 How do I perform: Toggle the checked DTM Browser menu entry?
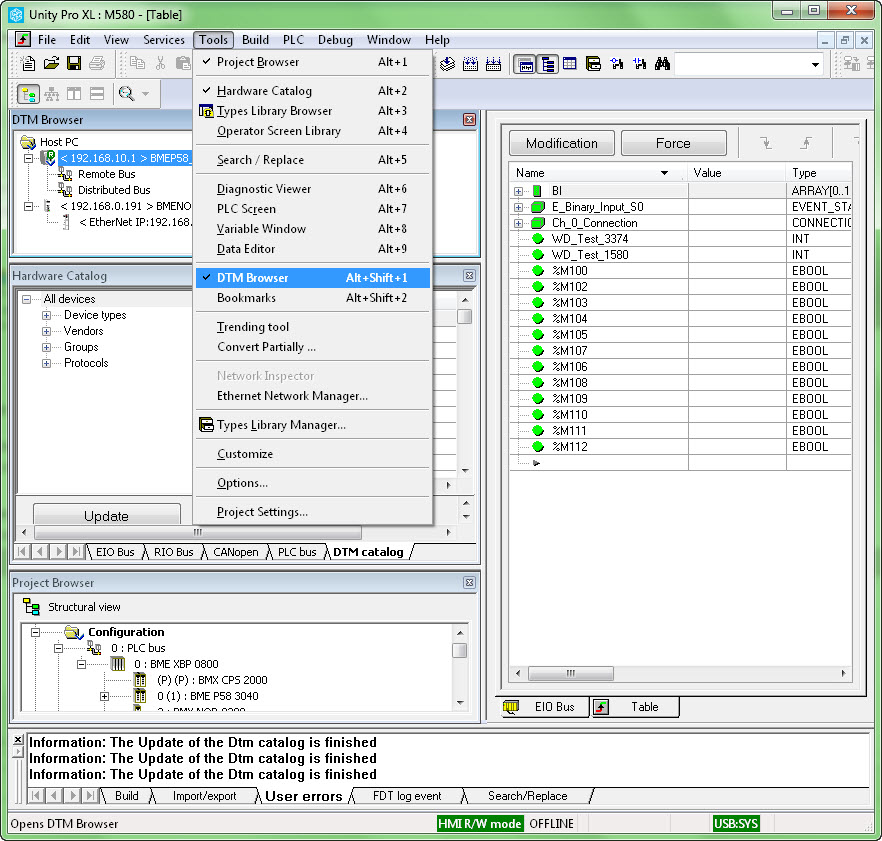click(313, 278)
